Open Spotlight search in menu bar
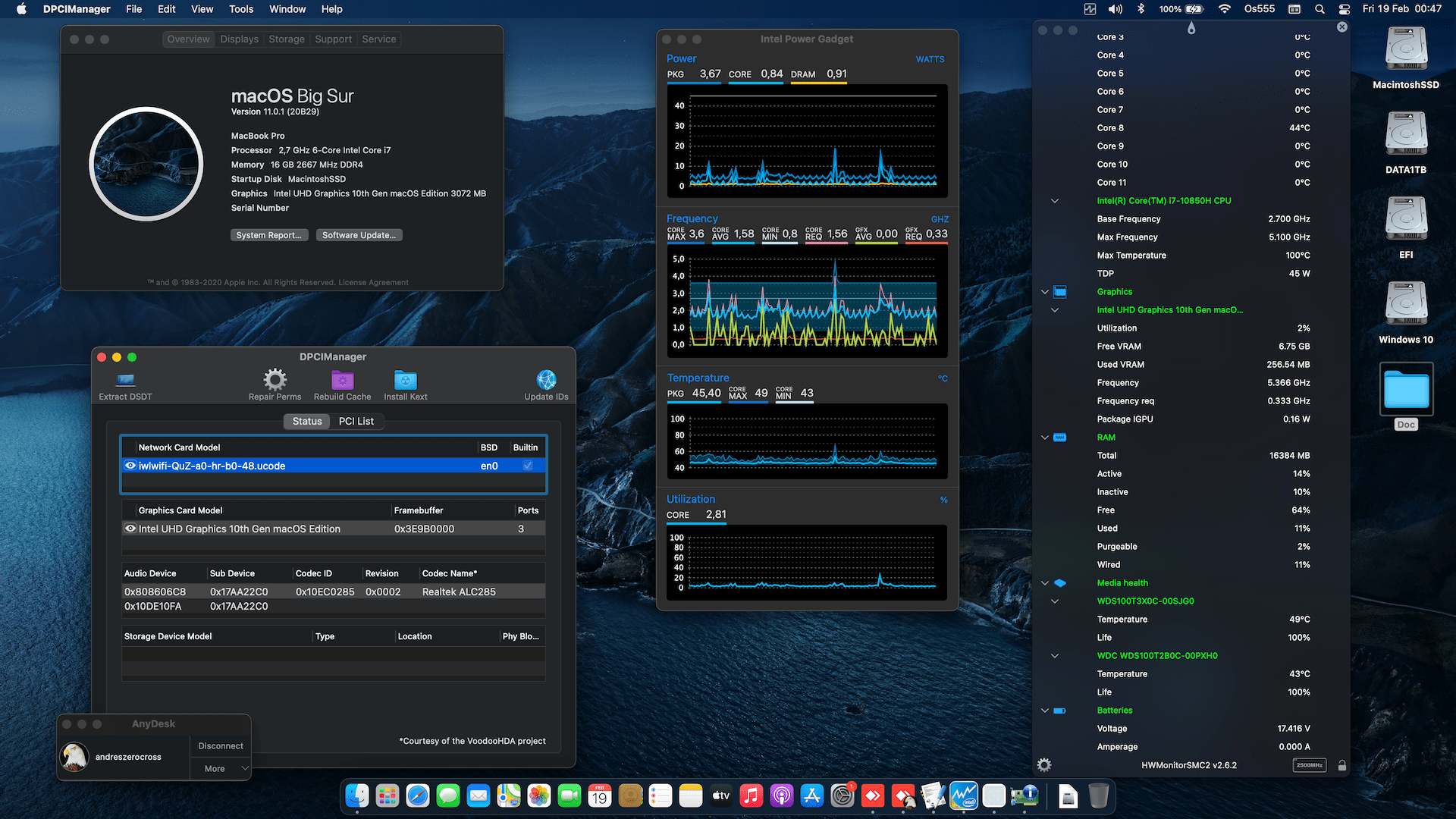The image size is (1456, 819). point(1319,9)
